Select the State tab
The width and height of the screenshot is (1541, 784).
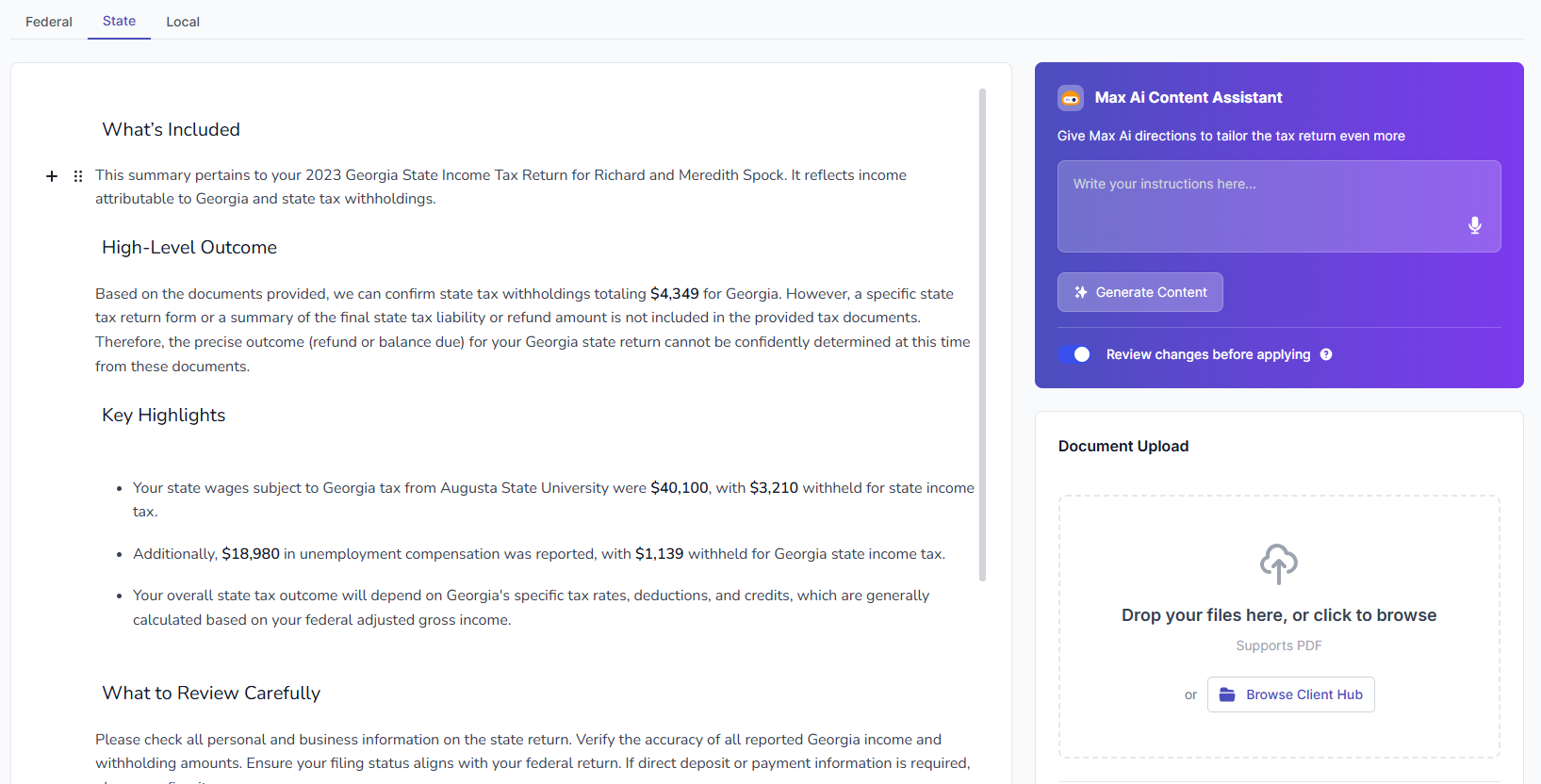[x=119, y=21]
